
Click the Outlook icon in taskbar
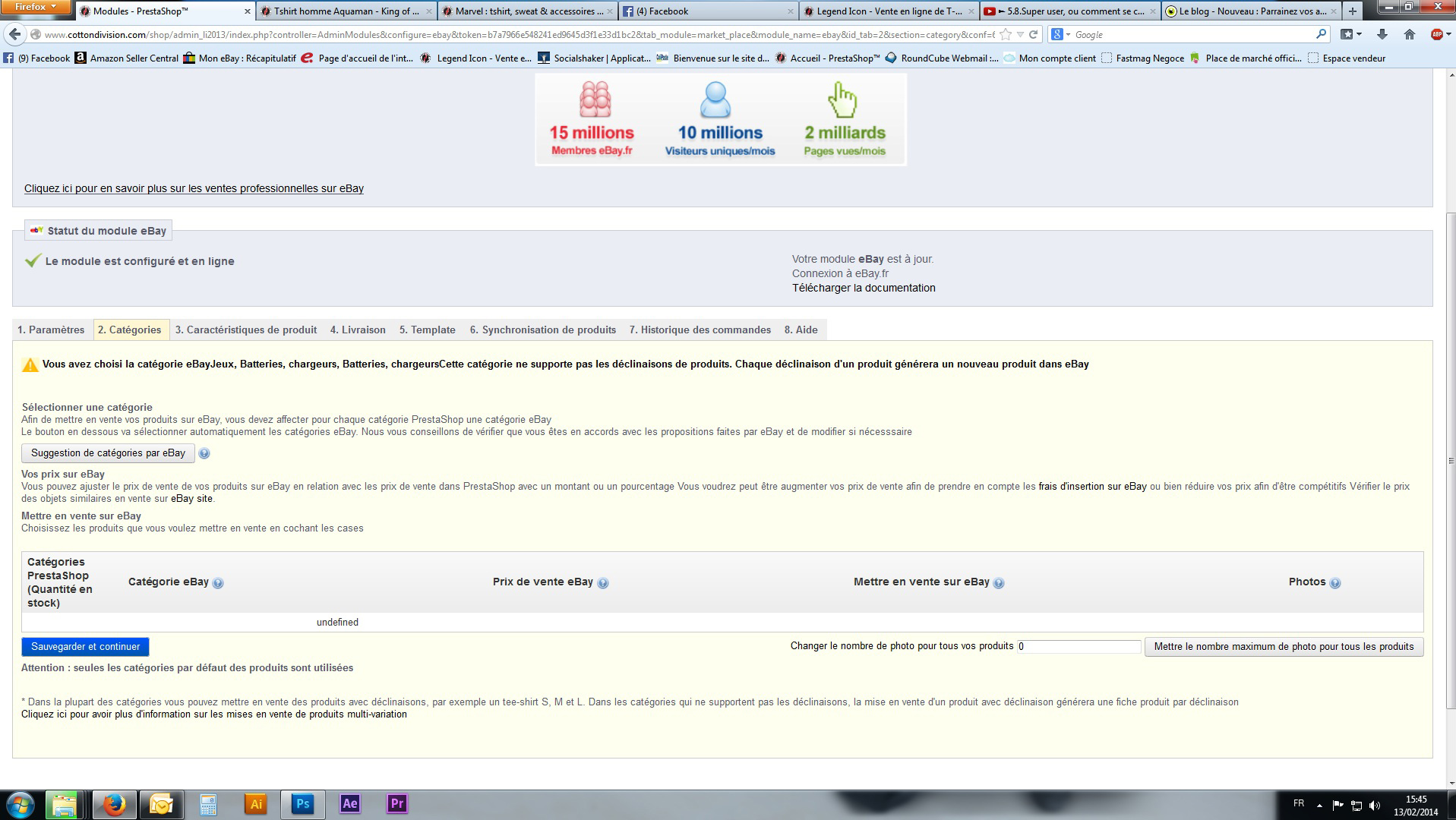(161, 804)
